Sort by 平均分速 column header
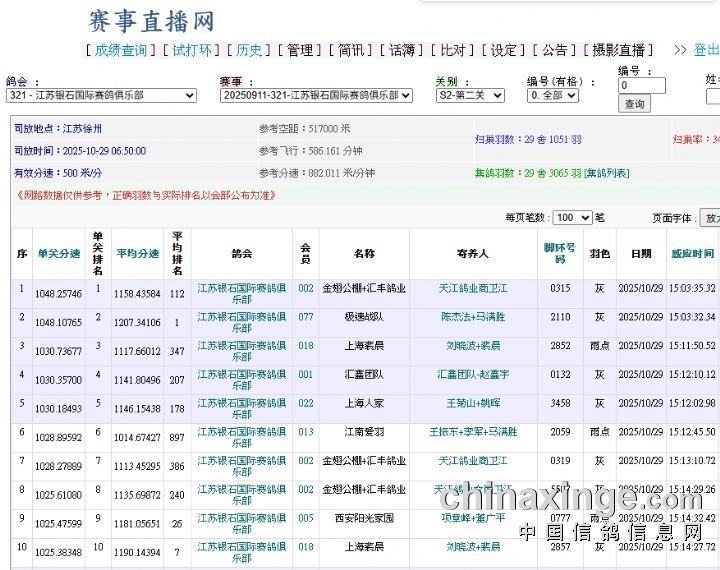The width and height of the screenshot is (720, 570). coord(138,254)
